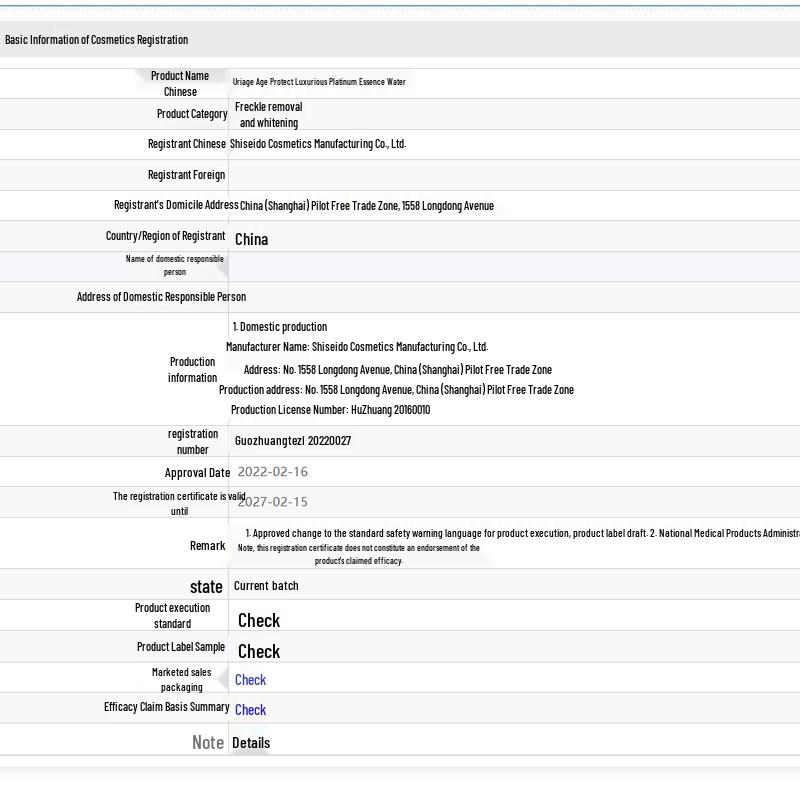Click the 'registration number' label
This screenshot has height=800, width=800.
pos(193,442)
